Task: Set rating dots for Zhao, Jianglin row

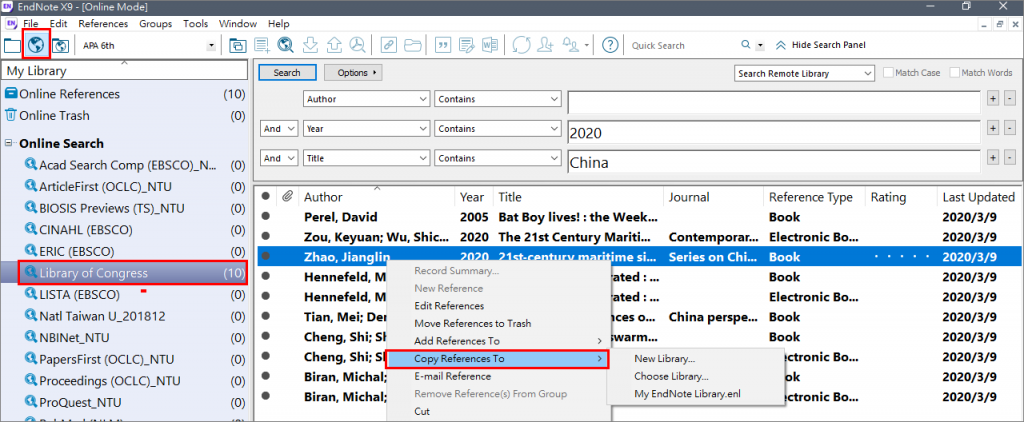Action: (900, 257)
